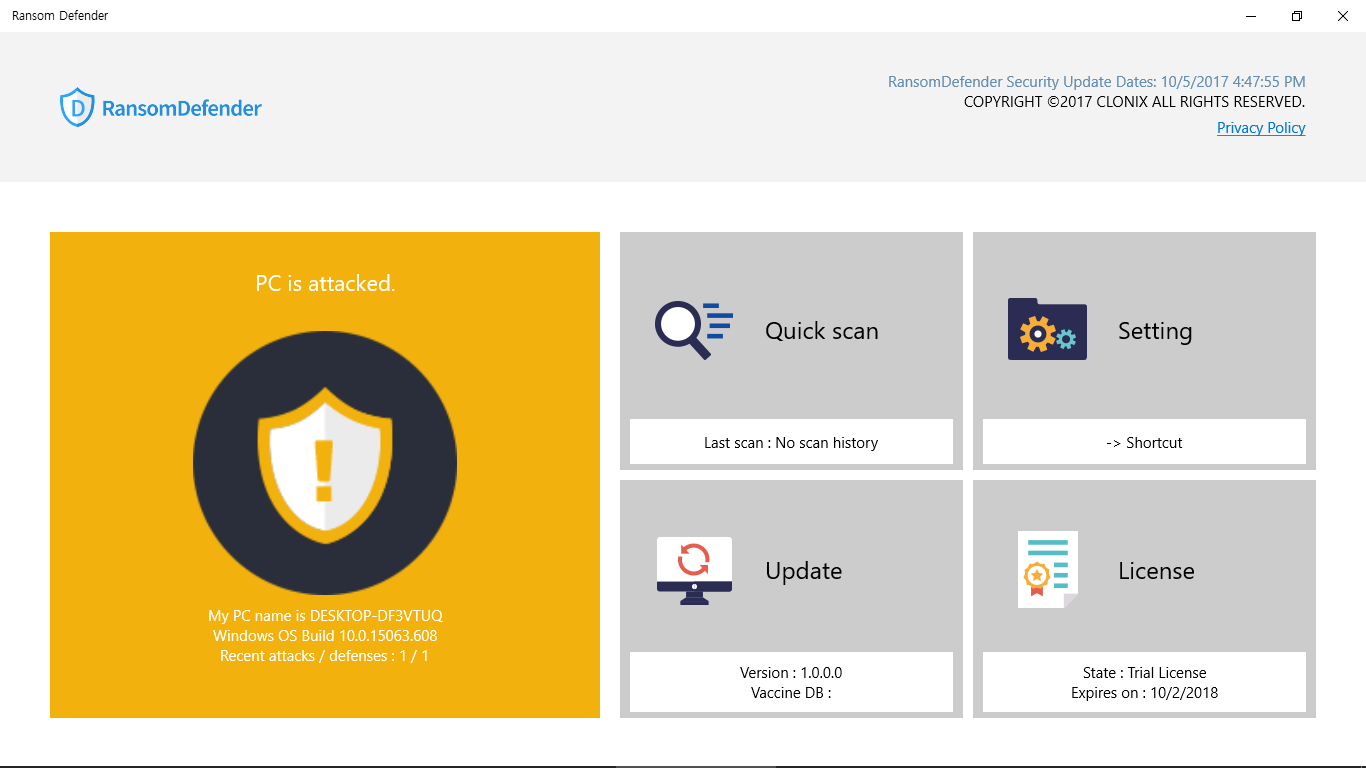
Task: Click the -> Shortcut box under Setting
Action: pyautogui.click(x=1144, y=442)
